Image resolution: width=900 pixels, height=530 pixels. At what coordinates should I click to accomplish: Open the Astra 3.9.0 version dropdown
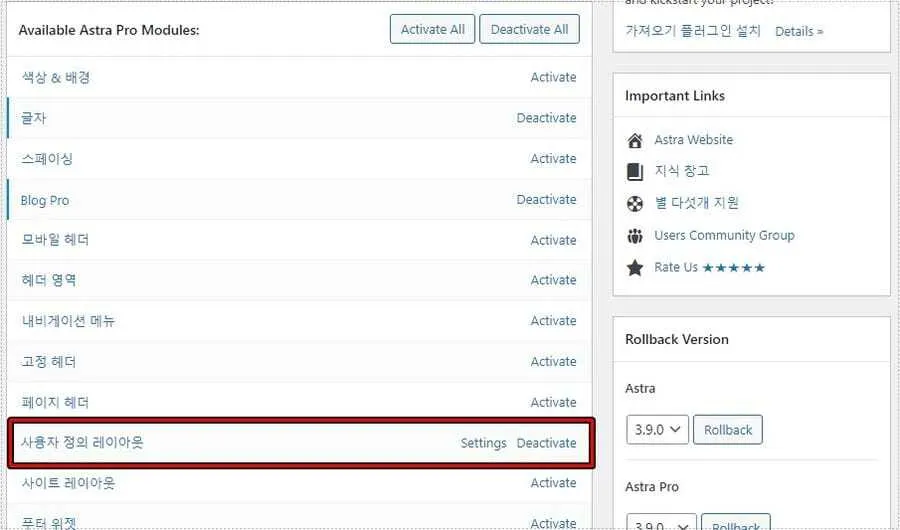[657, 430]
